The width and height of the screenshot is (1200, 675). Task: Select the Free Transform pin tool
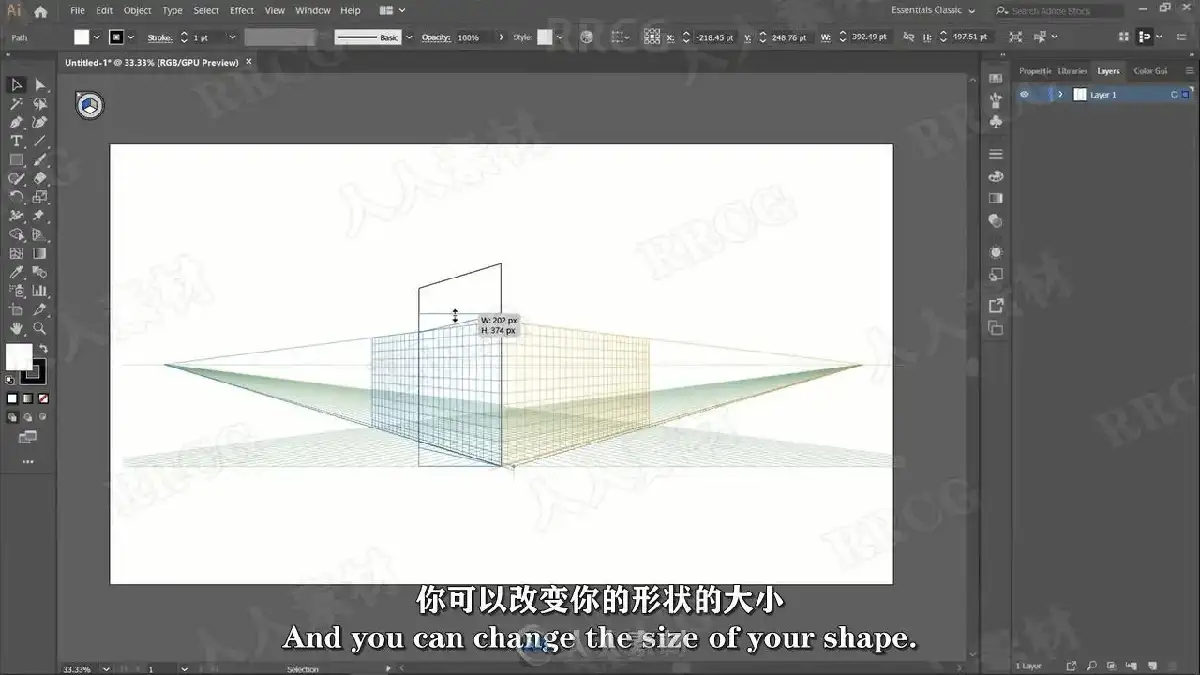tap(40, 216)
